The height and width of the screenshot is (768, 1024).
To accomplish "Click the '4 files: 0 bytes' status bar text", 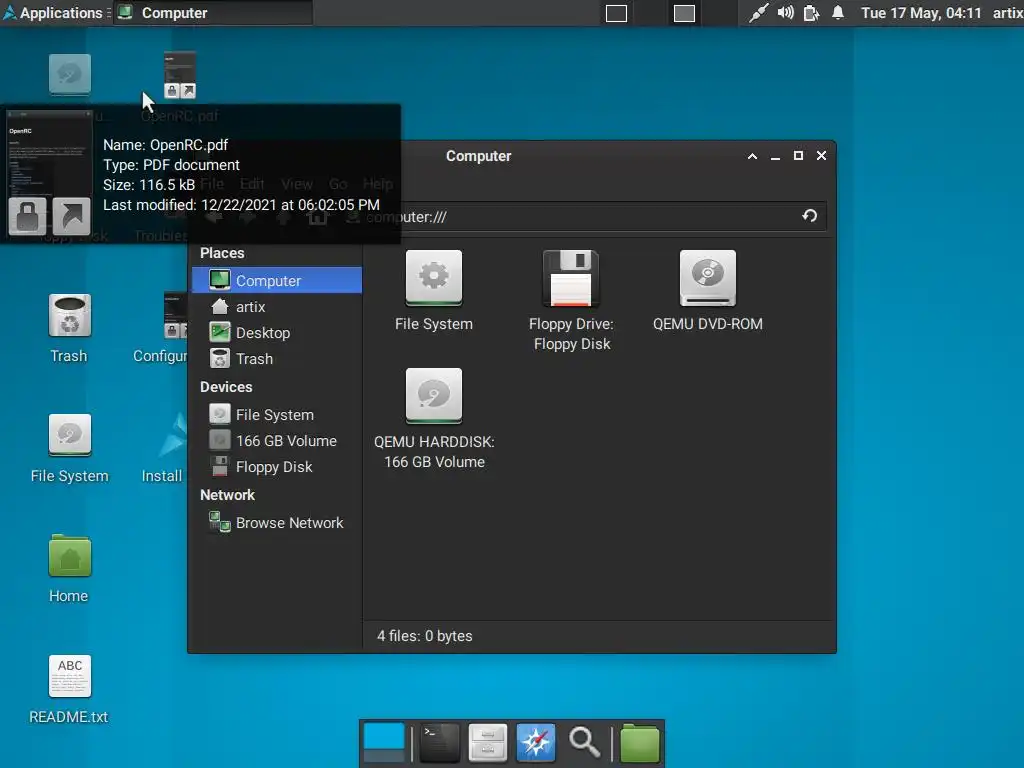I will (x=424, y=636).
